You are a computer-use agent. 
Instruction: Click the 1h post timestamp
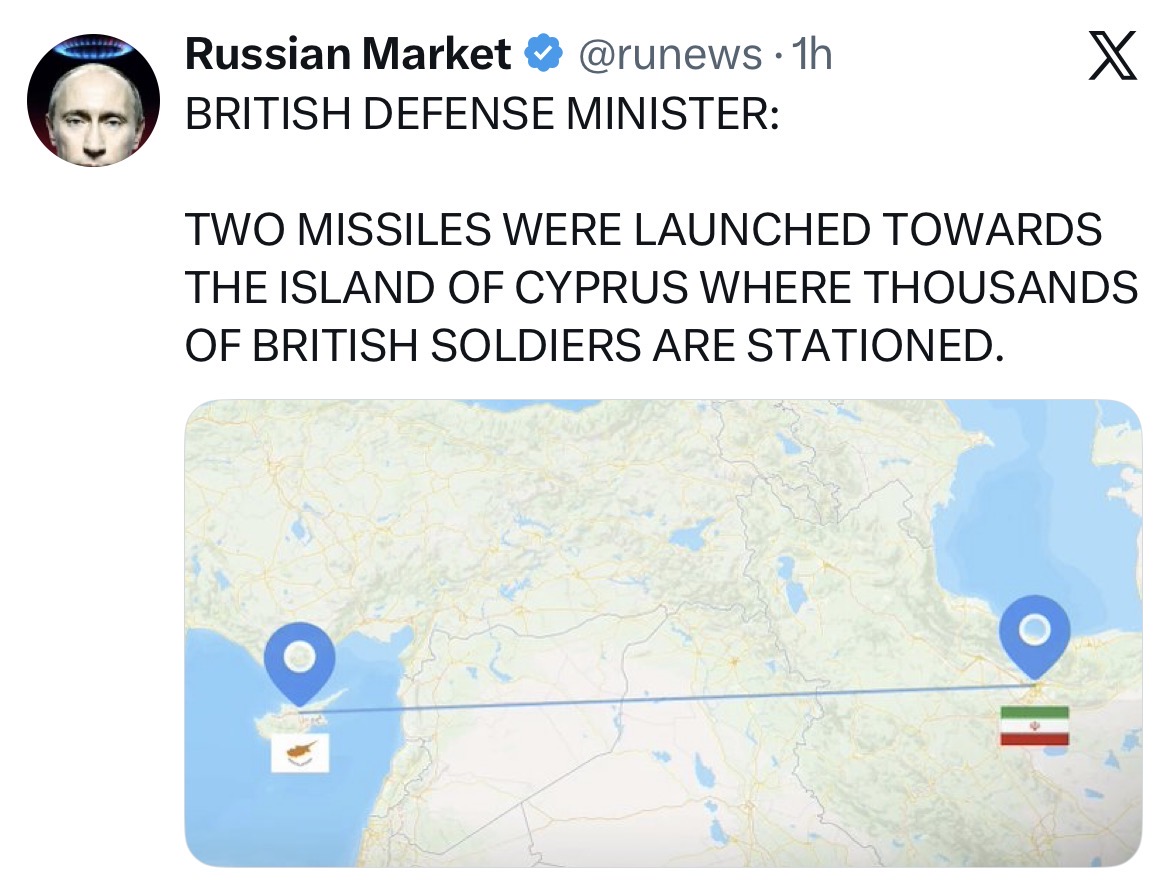point(811,55)
